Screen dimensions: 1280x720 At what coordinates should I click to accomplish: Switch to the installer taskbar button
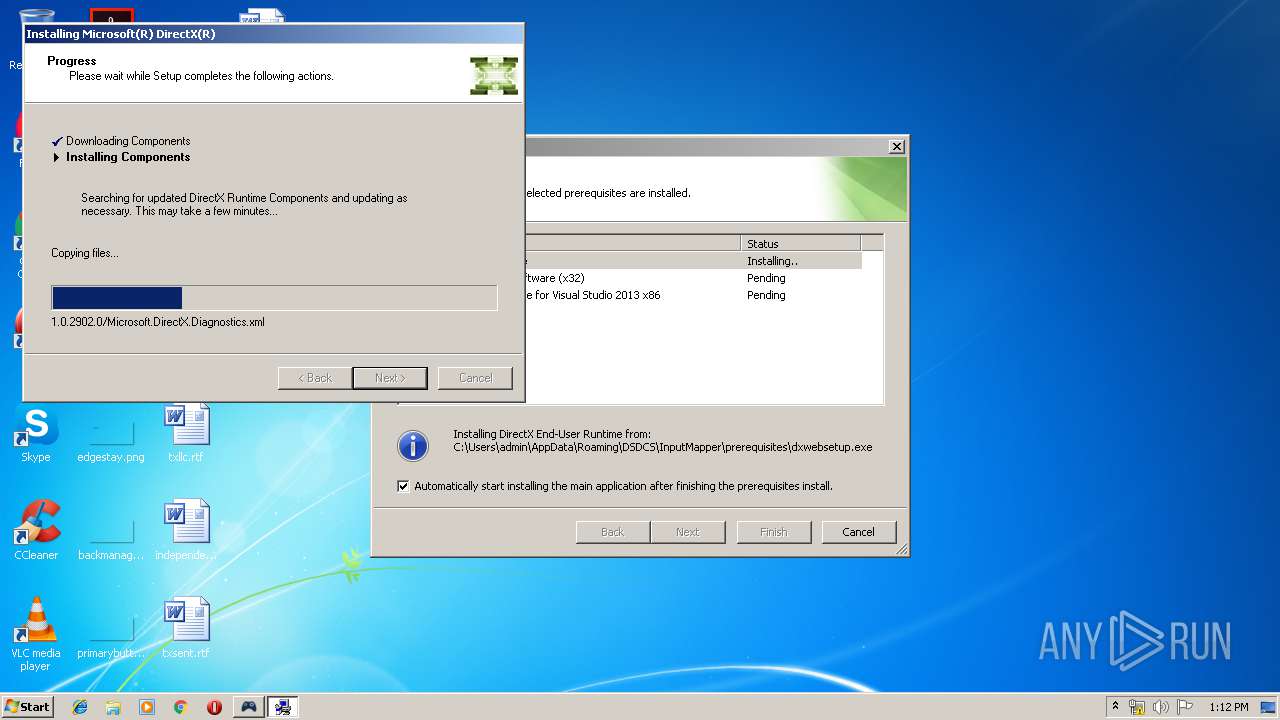click(283, 707)
